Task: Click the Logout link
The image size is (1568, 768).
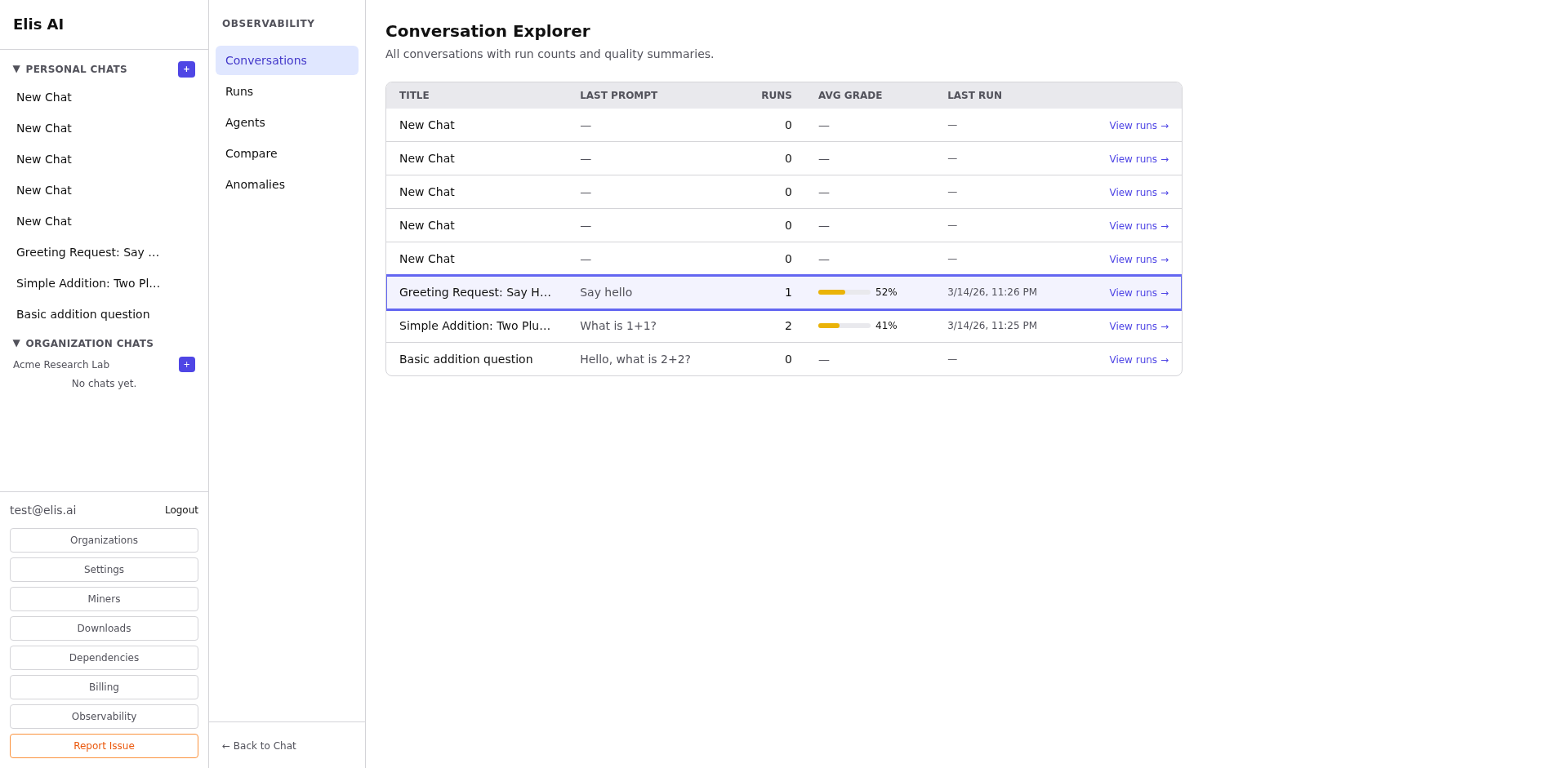Action: pyautogui.click(x=181, y=510)
